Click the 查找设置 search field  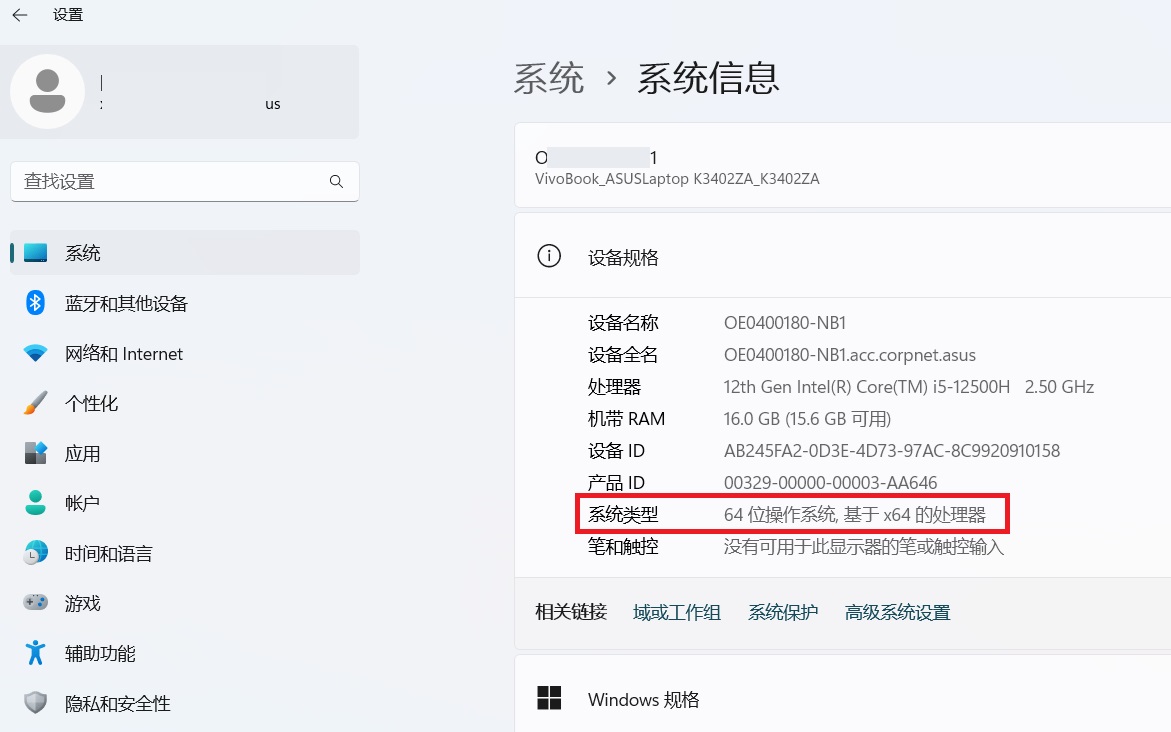[x=170, y=182]
